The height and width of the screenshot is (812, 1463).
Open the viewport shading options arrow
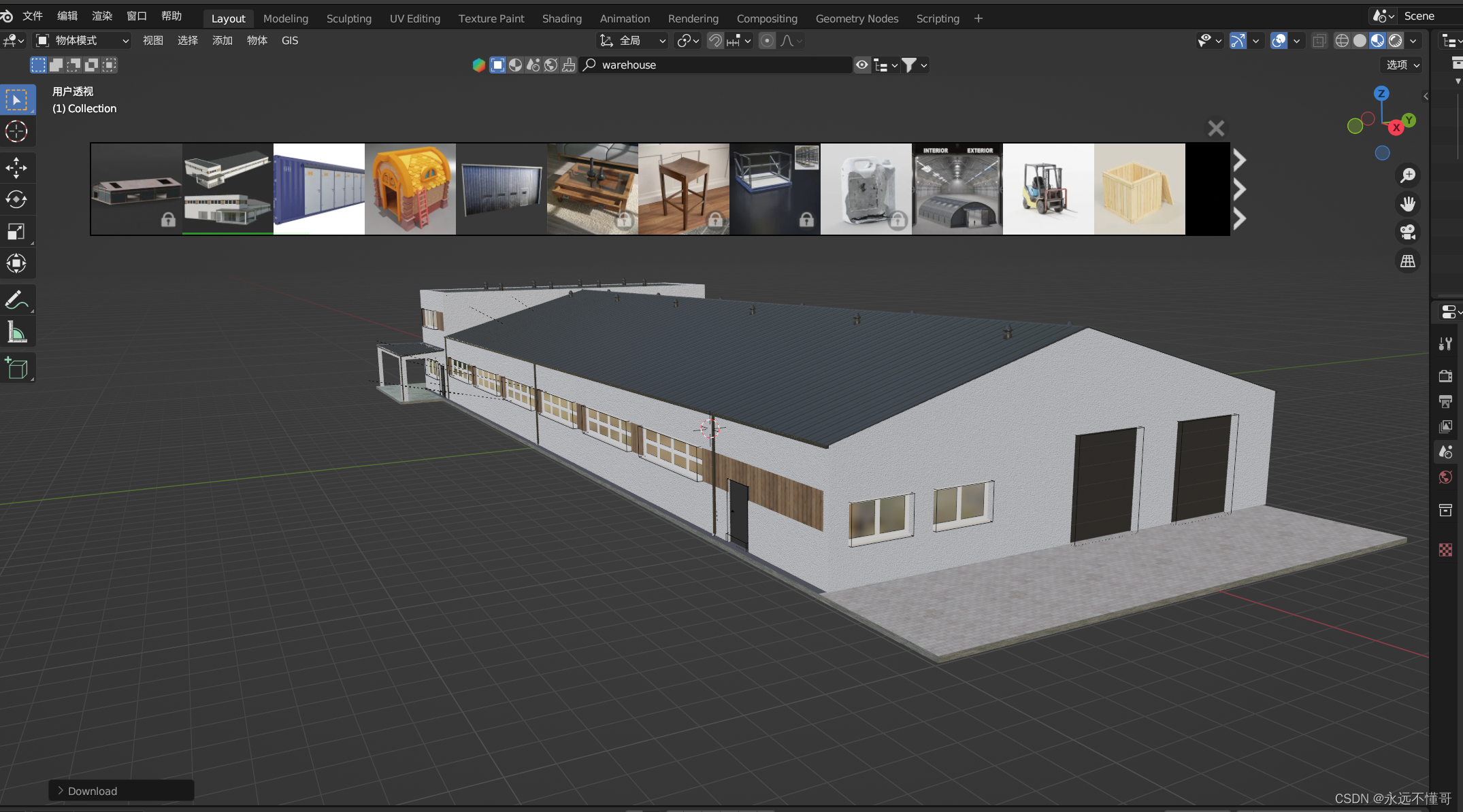pos(1413,41)
